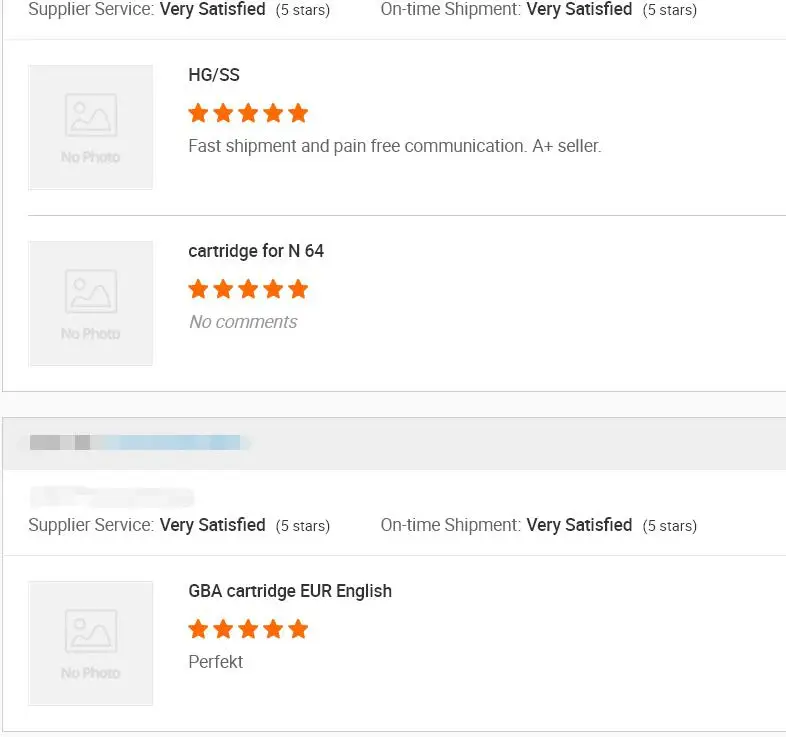The height and width of the screenshot is (737, 786).
Task: Click fifth star of N 64 cartridge rating
Action: 298,289
